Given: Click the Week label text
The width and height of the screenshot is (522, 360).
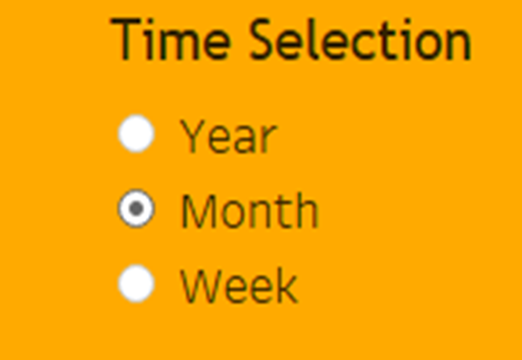Looking at the screenshot, I should pos(239,286).
